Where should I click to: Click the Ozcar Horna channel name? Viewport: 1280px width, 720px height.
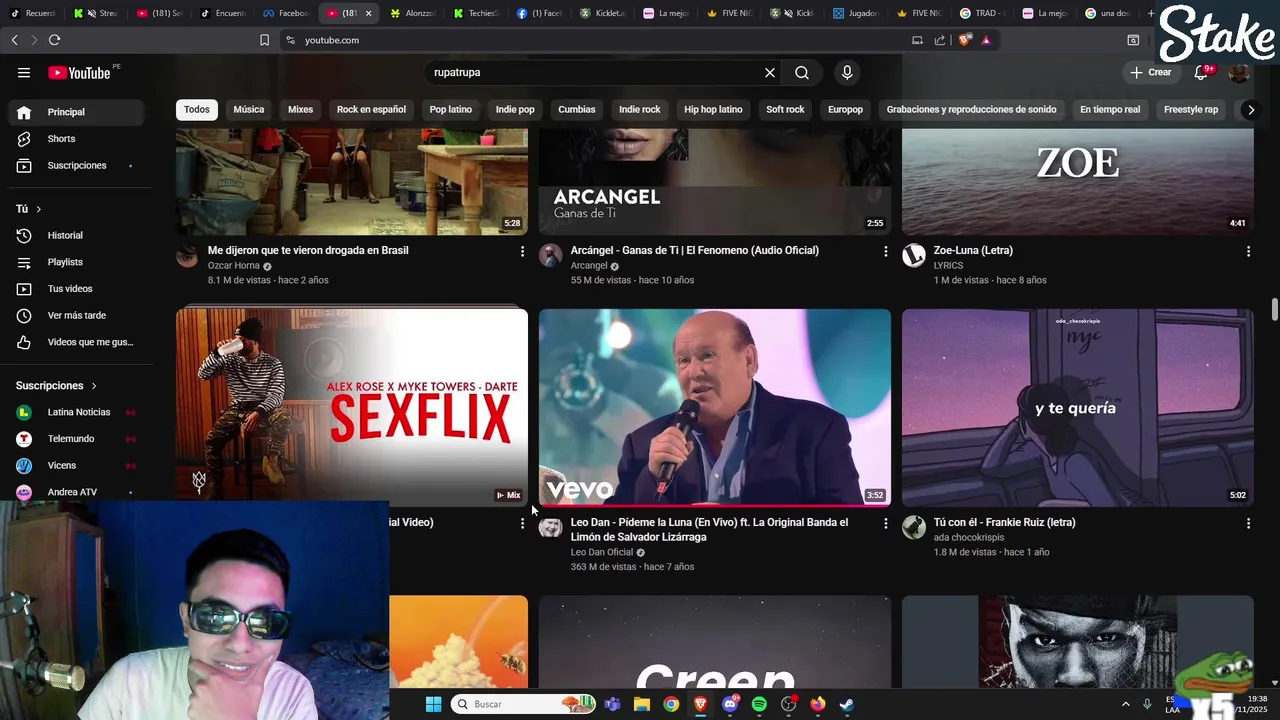233,266
